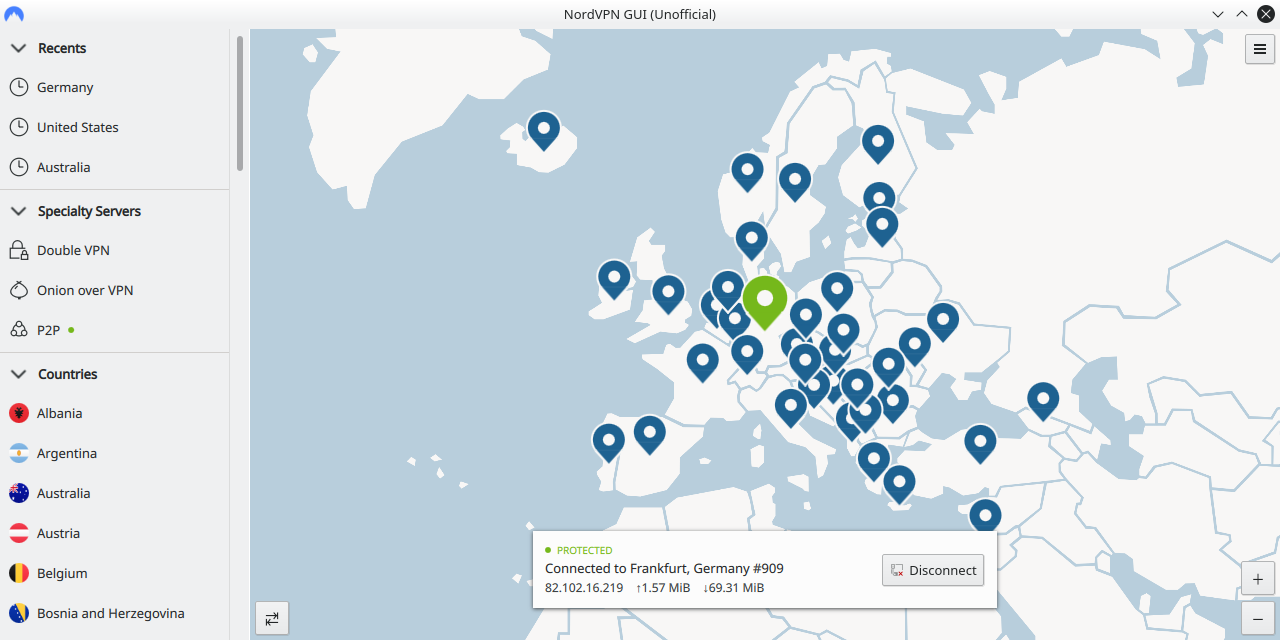Click the Onion over VPN onion icon
This screenshot has height=640, width=1280.
(x=18, y=290)
